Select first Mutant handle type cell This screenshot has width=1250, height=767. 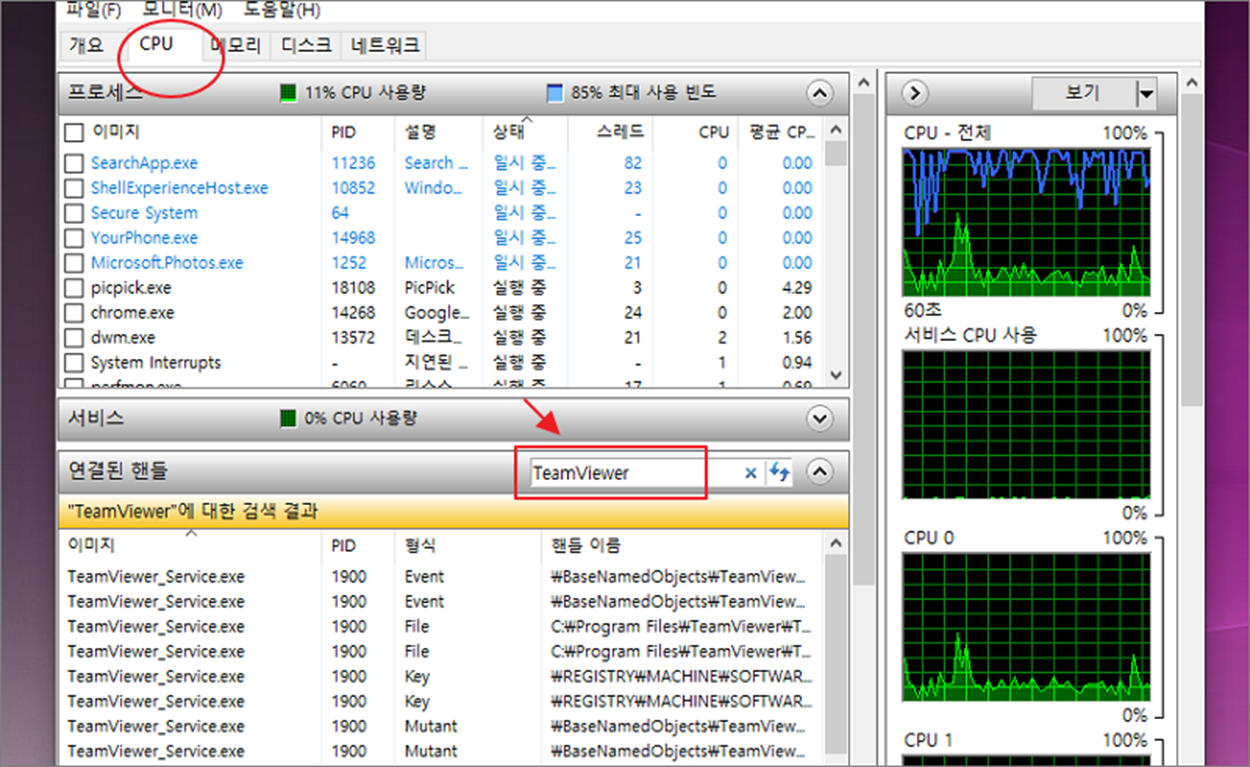point(431,727)
